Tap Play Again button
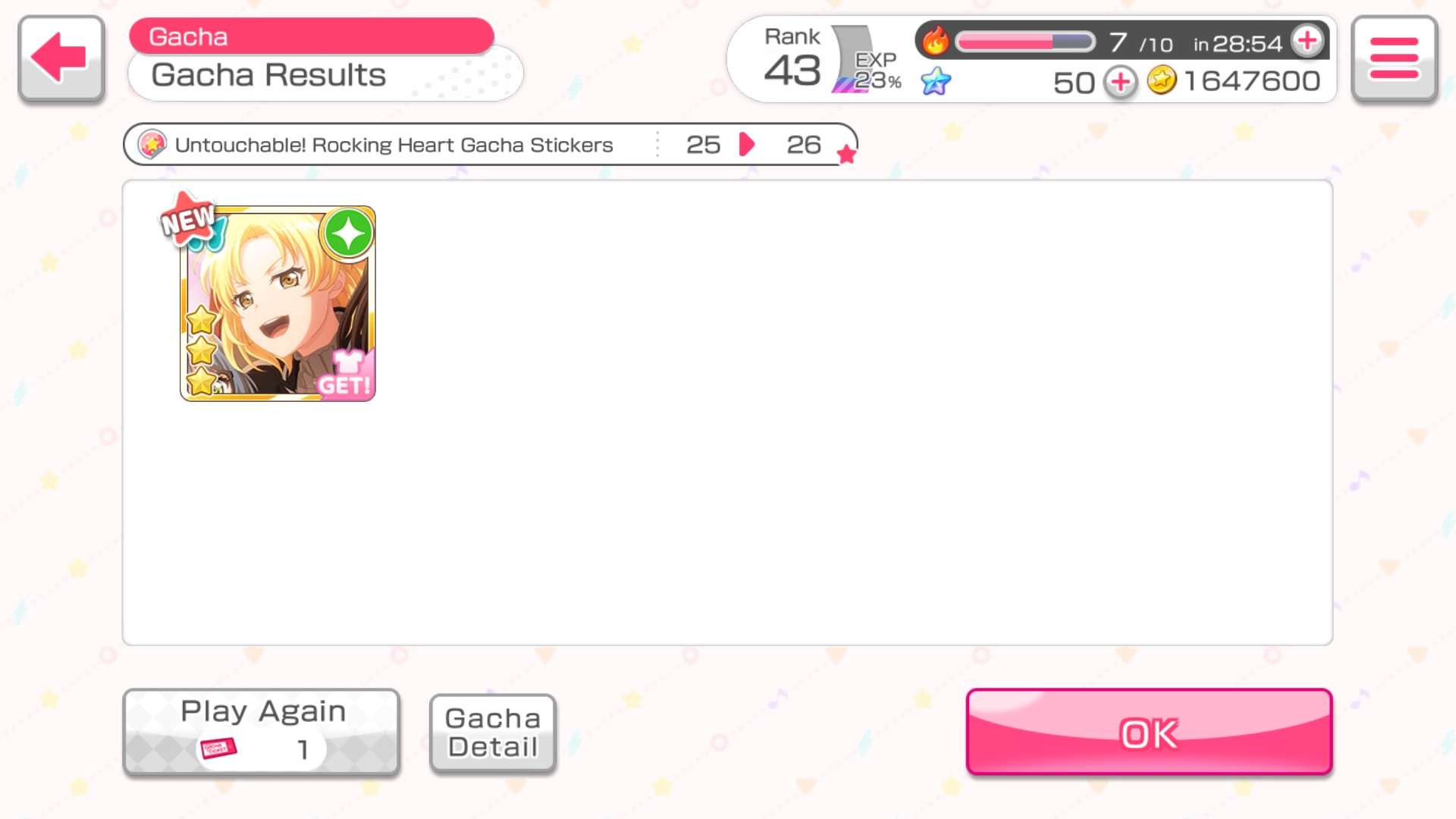This screenshot has width=1456, height=819. tap(262, 732)
